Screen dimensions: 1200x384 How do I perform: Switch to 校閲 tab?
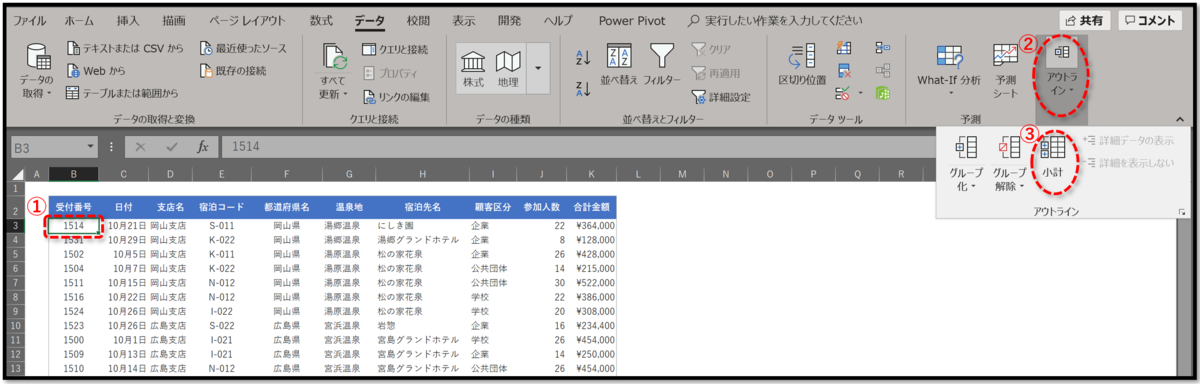[419, 20]
